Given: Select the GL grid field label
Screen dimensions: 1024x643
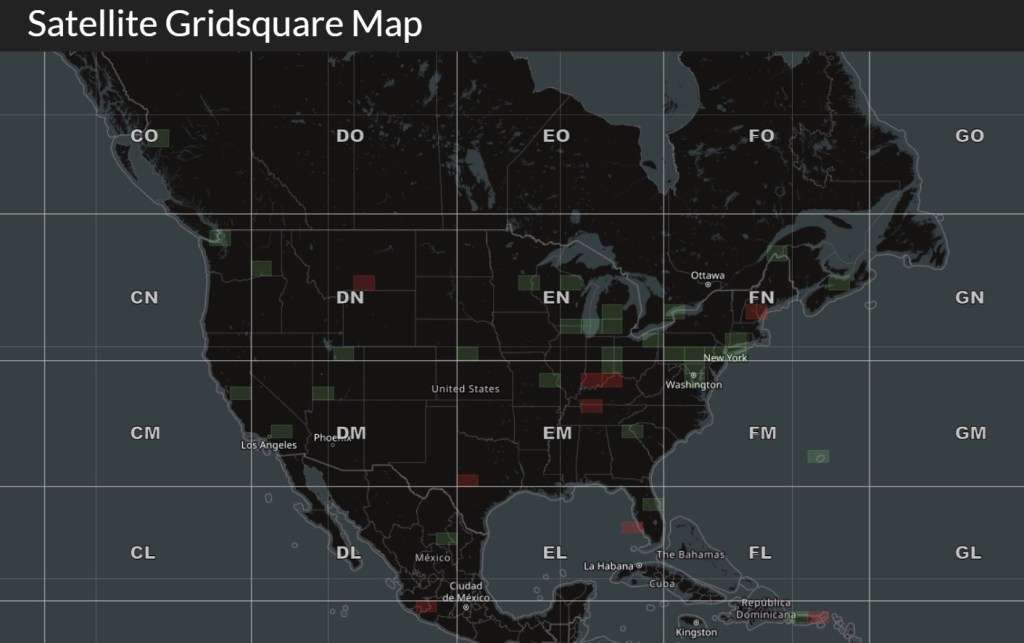Looking at the screenshot, I should click(968, 553).
